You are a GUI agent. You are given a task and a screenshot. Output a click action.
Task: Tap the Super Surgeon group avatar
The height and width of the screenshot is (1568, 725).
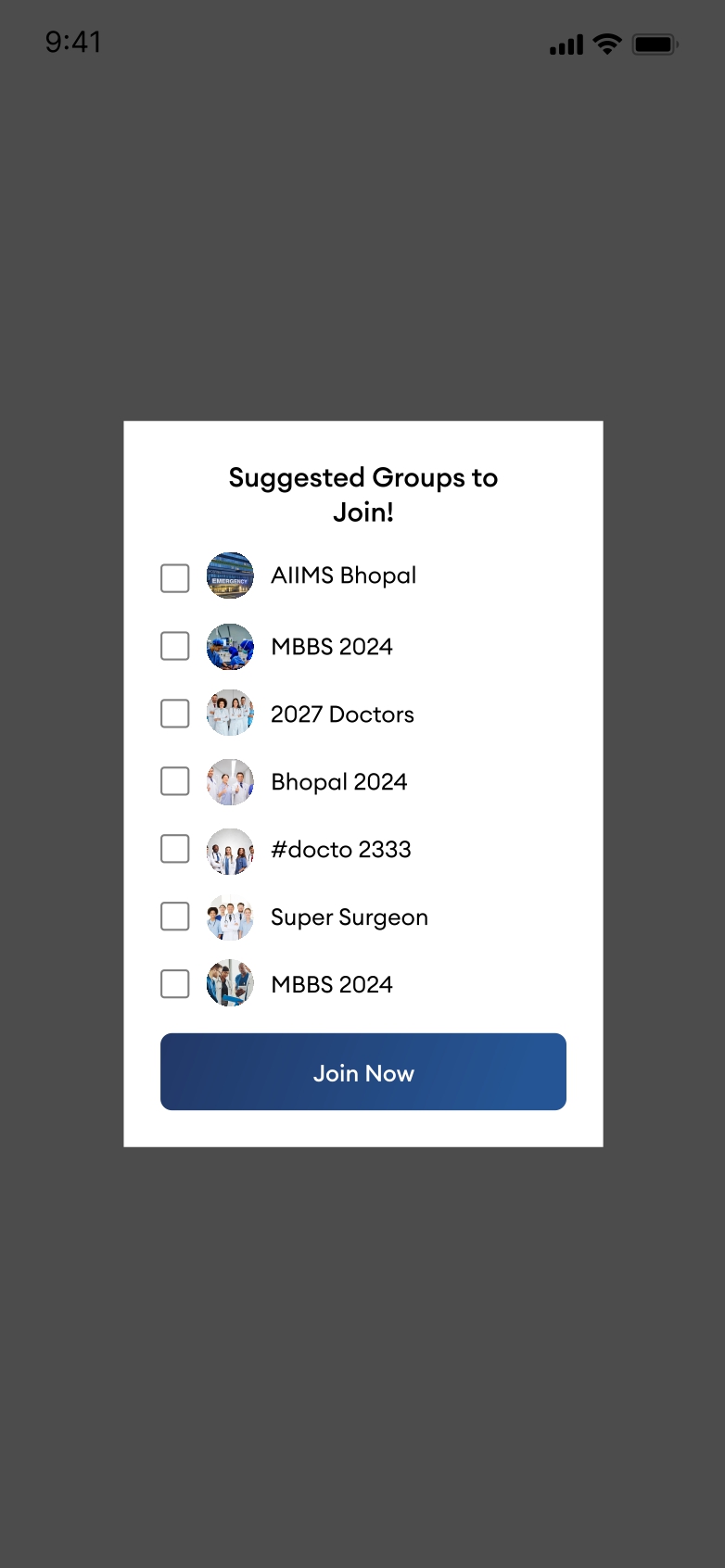point(230,917)
